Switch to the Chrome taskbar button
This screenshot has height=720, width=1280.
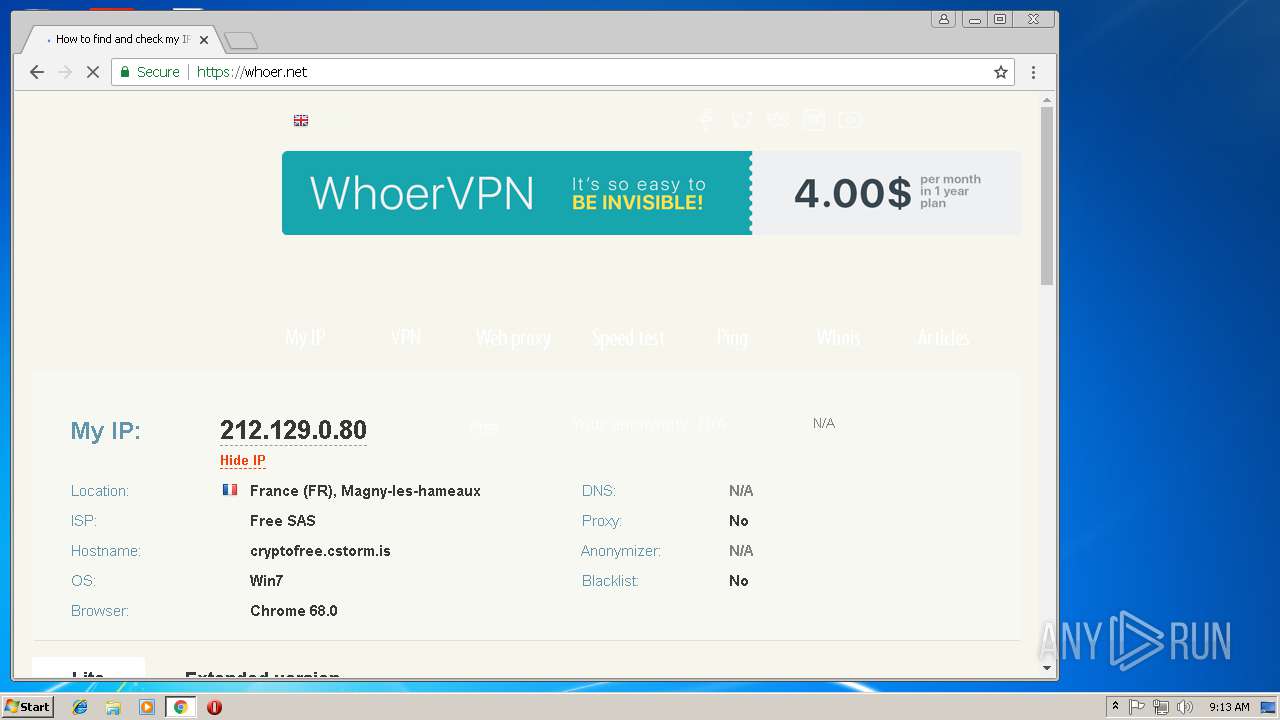click(x=180, y=707)
